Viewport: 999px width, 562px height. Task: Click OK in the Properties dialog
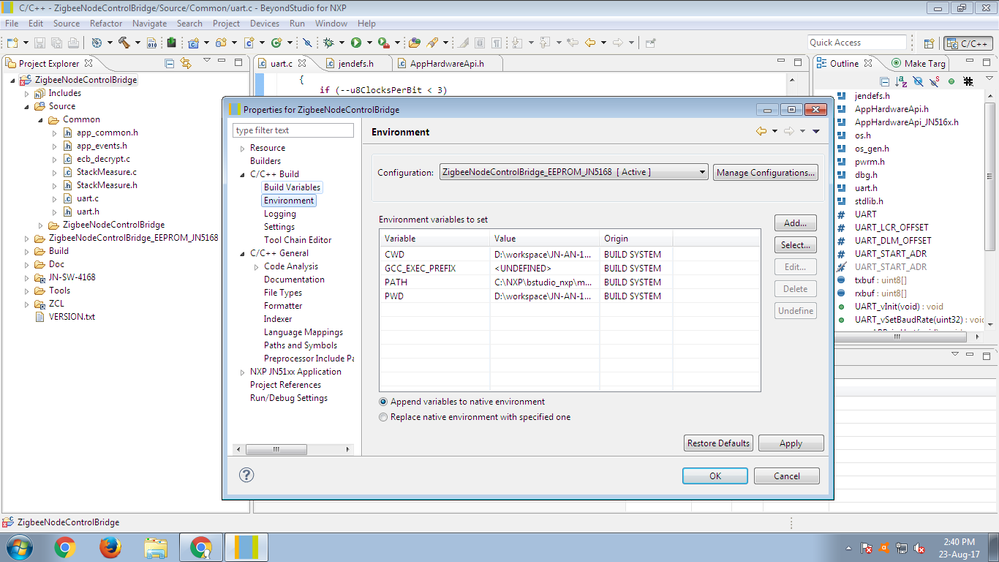point(715,475)
